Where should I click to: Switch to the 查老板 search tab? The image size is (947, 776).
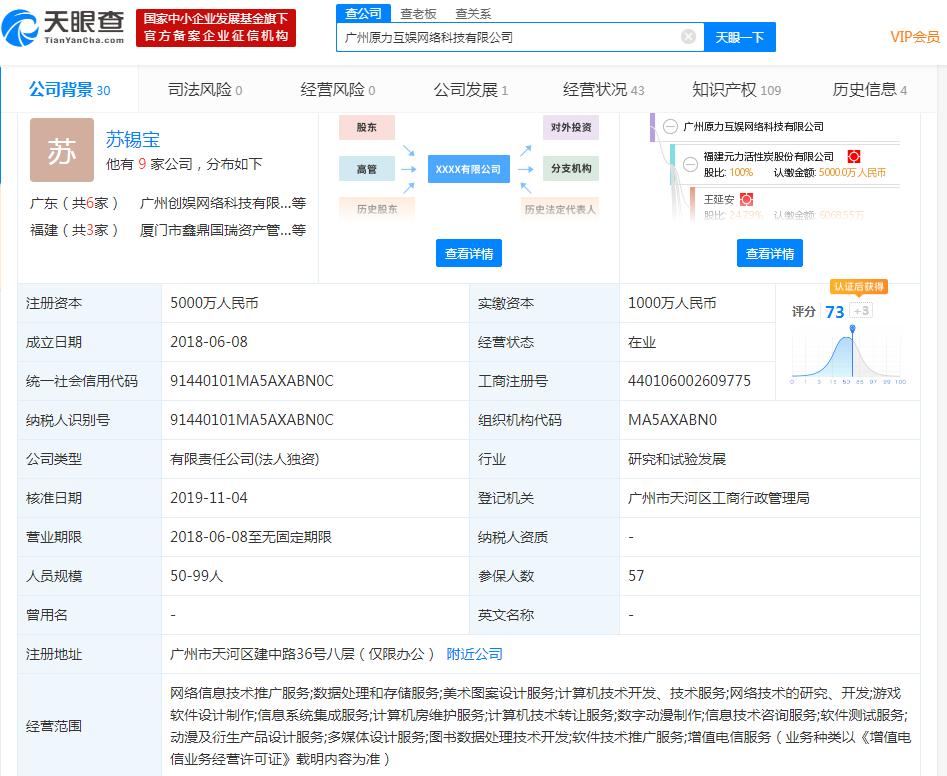[418, 14]
